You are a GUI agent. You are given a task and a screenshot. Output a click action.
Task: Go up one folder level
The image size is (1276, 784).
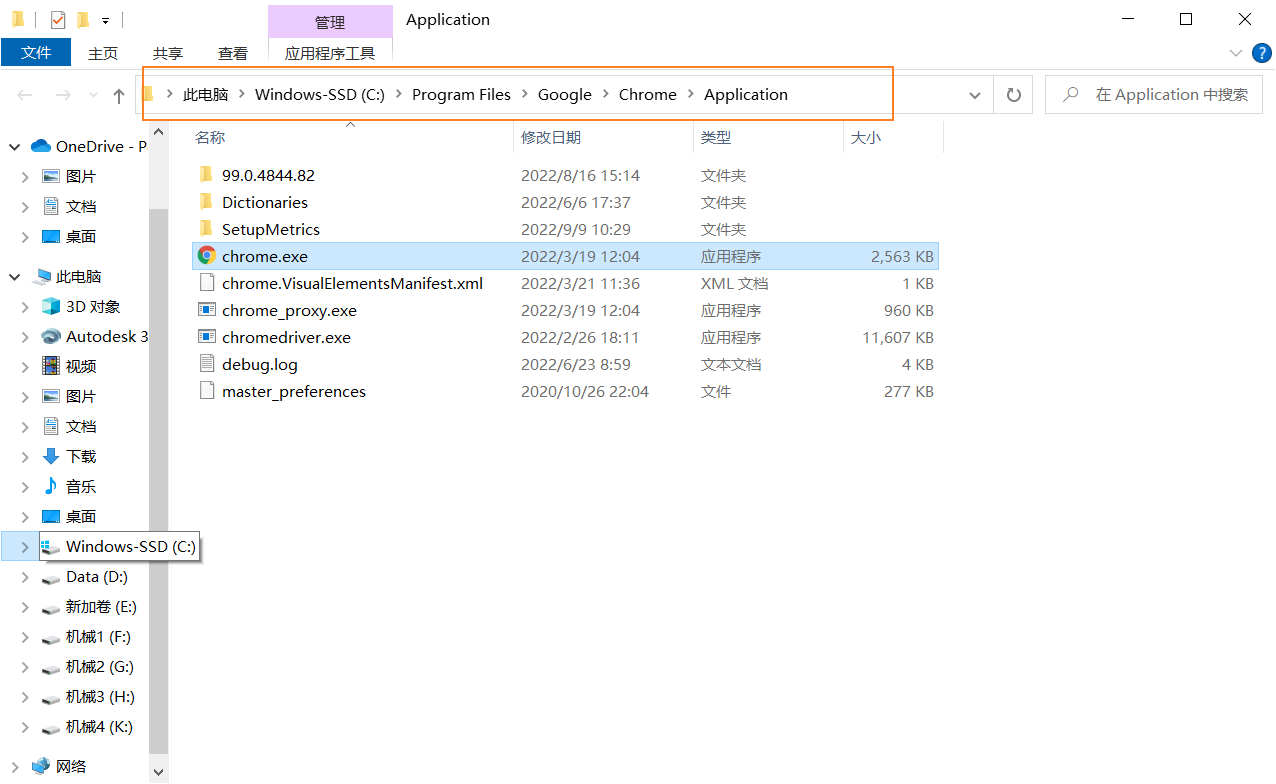click(x=119, y=95)
